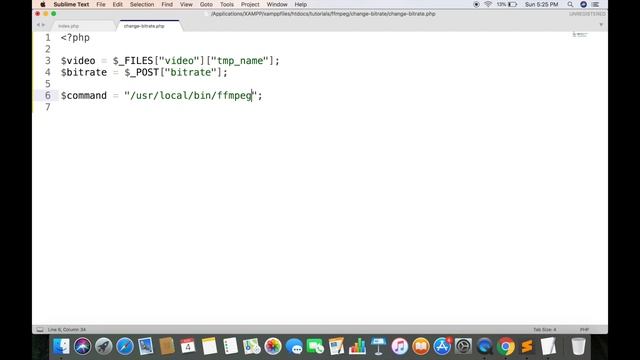Open iTunes from the dock

[x=400, y=347]
